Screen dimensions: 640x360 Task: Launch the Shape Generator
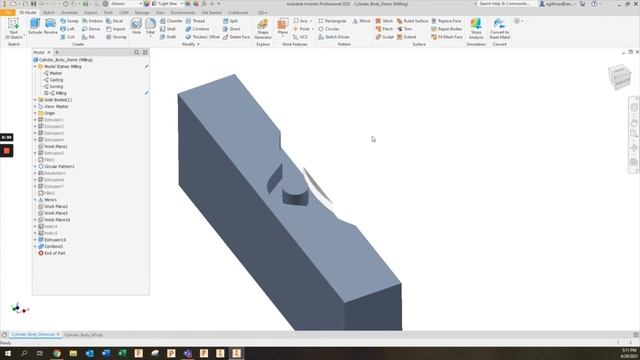263,28
